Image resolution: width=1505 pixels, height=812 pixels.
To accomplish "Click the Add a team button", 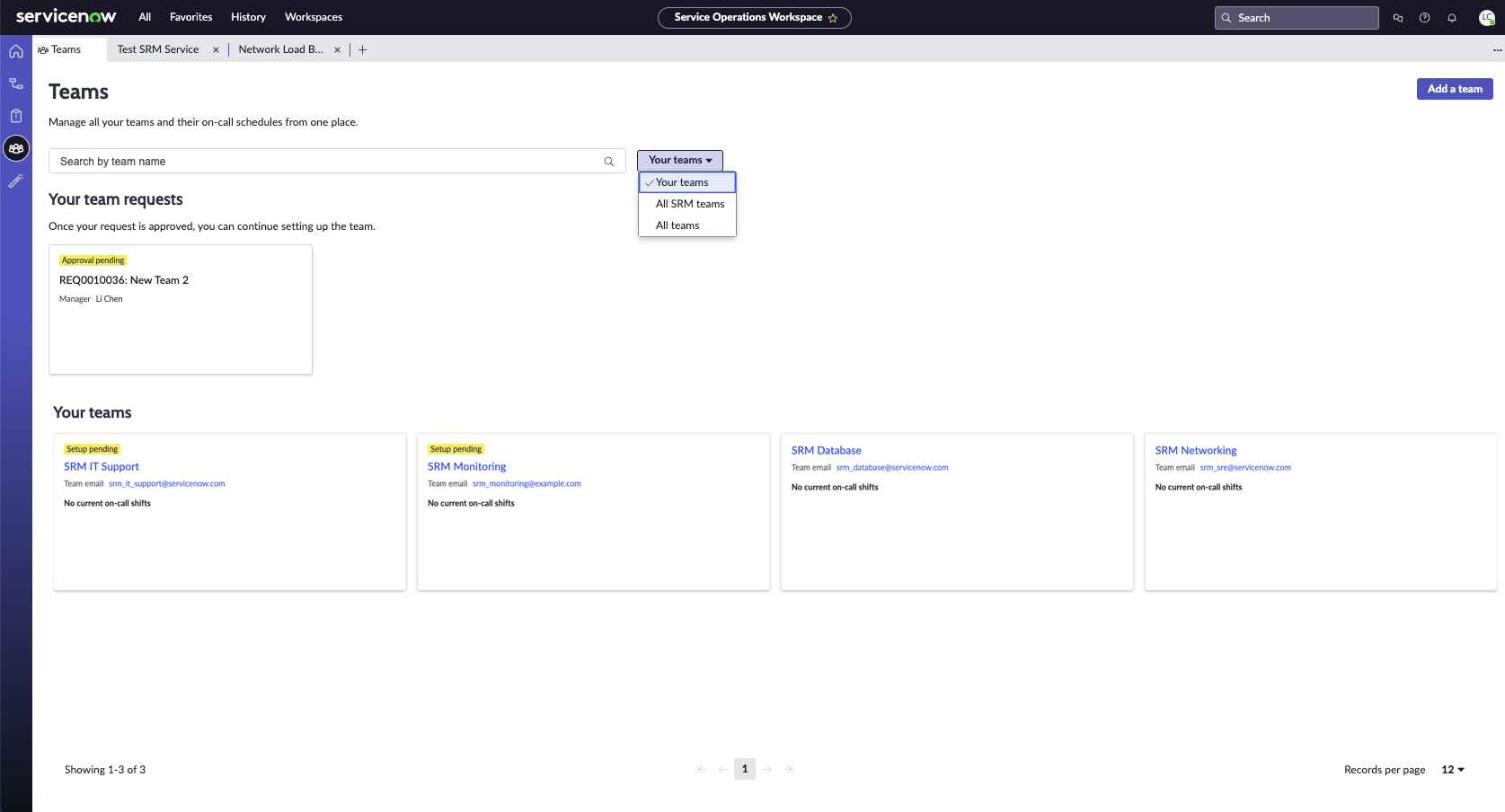I will 1455,89.
